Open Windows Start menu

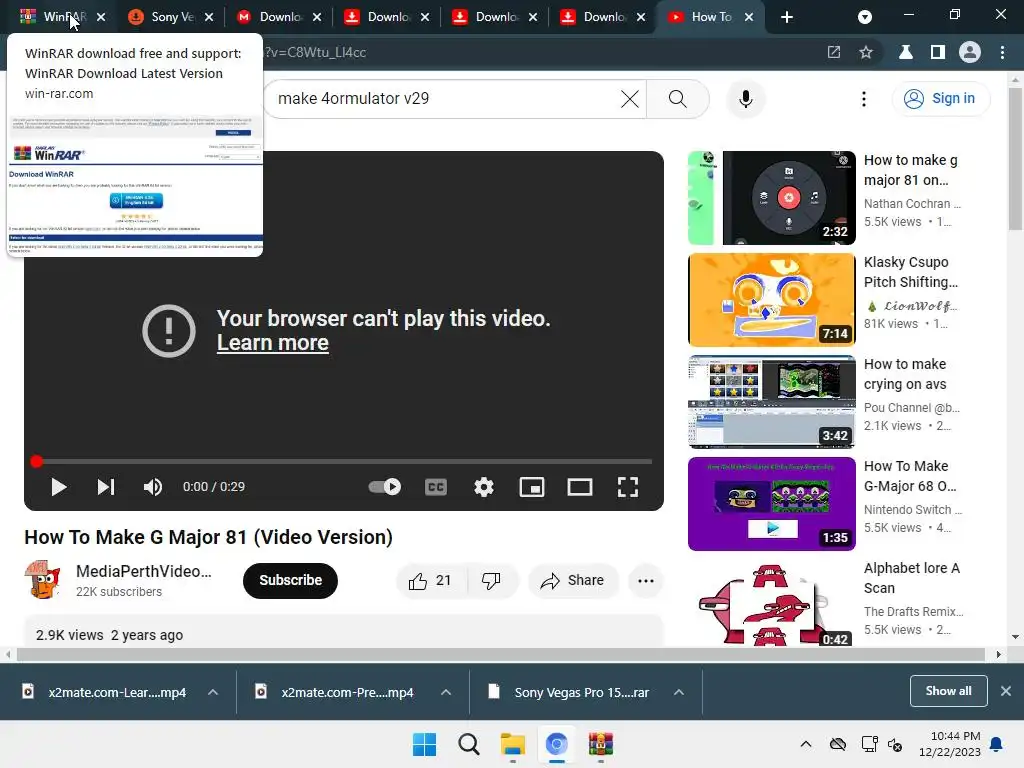tap(424, 744)
